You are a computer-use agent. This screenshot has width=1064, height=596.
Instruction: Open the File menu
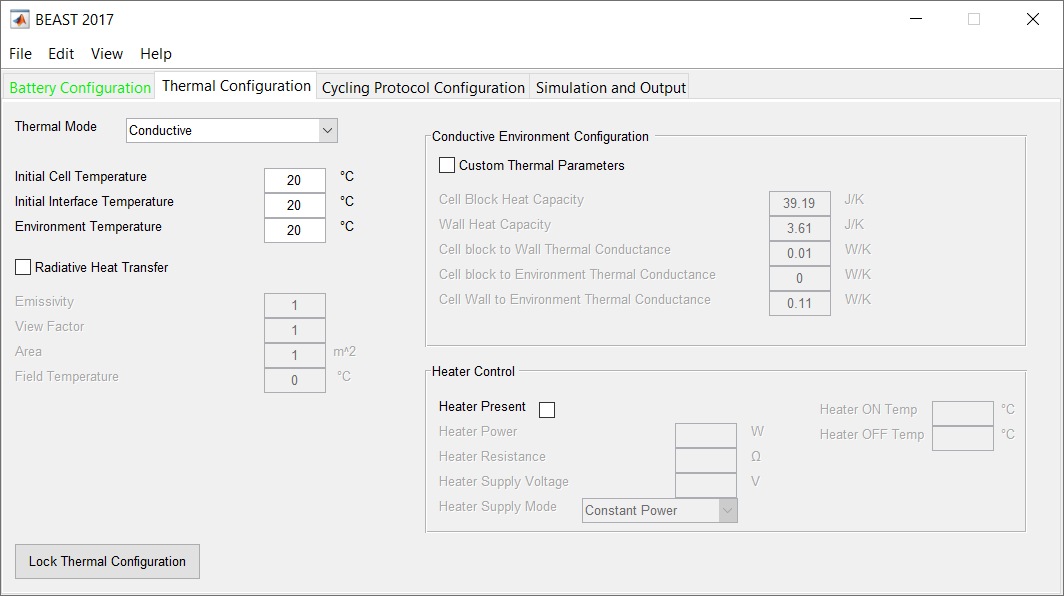(x=20, y=53)
